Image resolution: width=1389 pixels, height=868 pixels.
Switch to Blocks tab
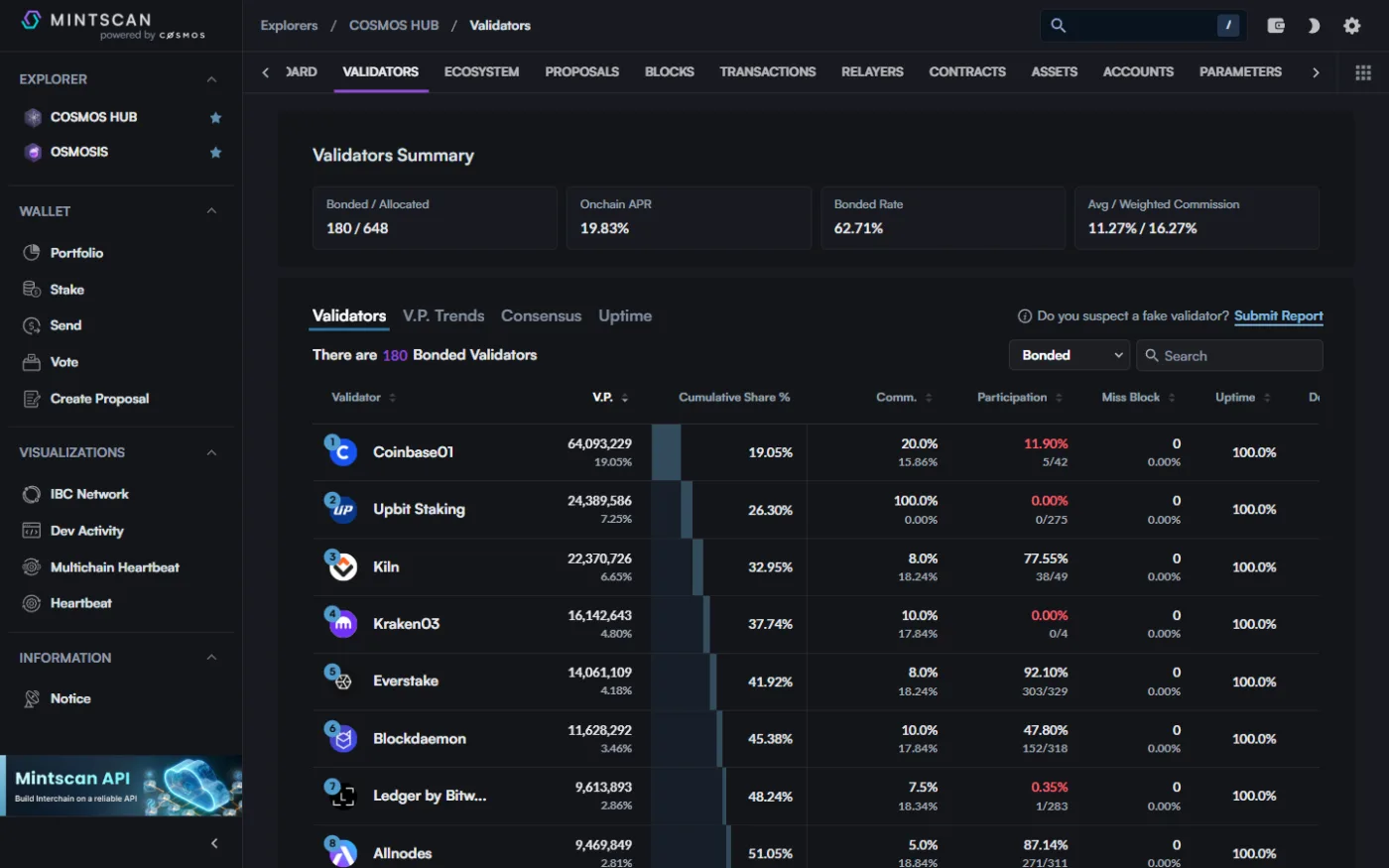[670, 71]
